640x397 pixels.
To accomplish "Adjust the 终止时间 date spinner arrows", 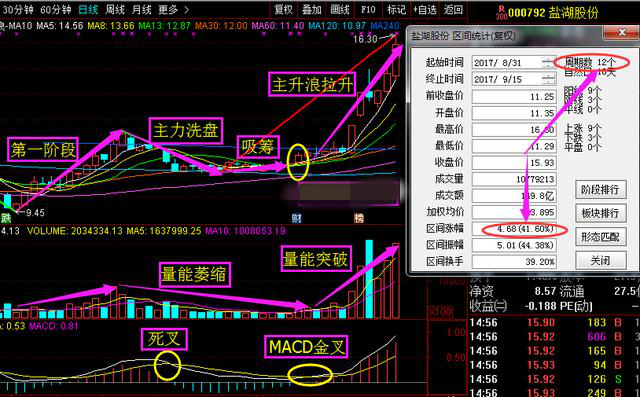I will tap(549, 79).
